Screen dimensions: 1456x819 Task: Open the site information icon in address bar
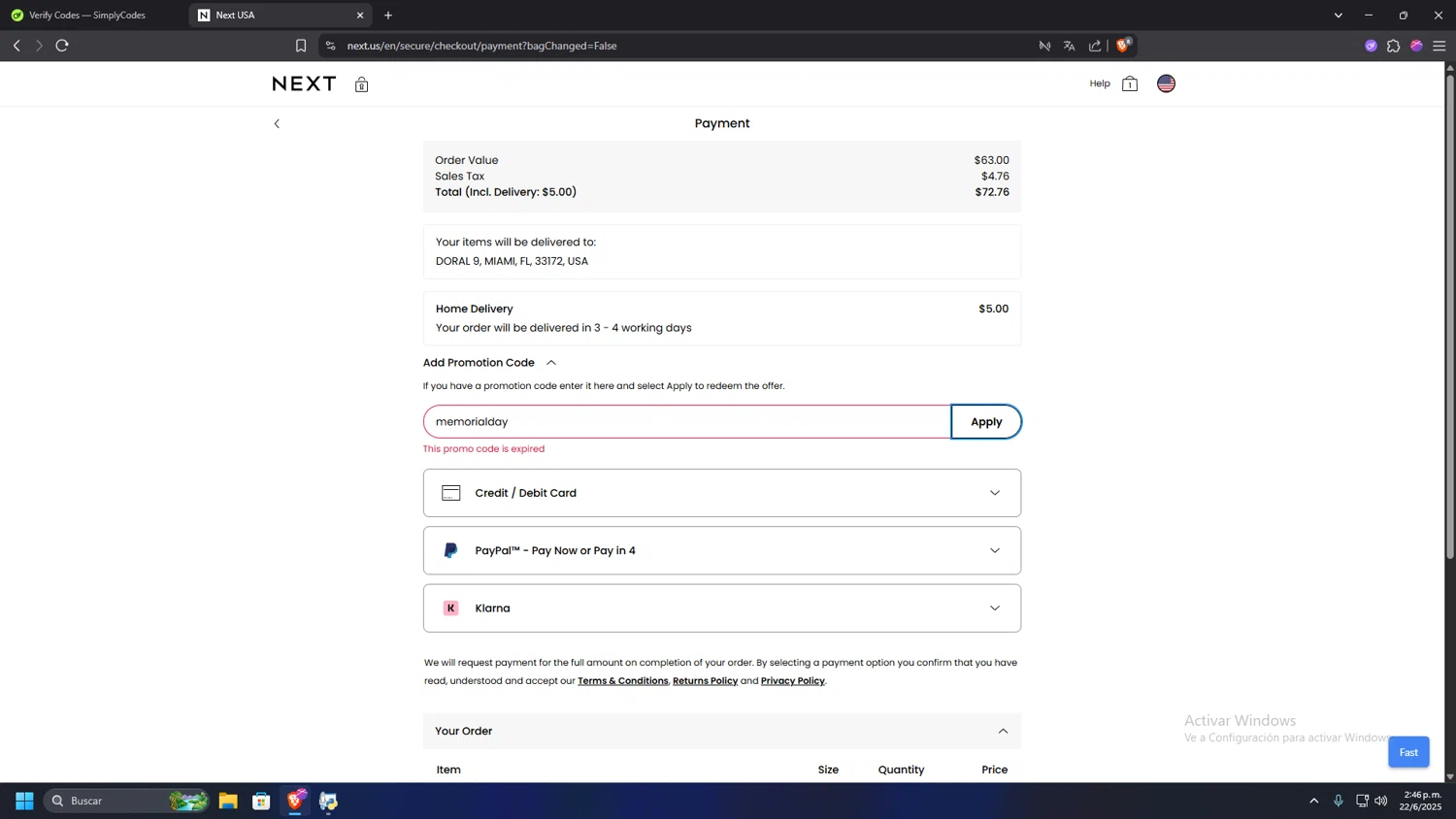pyautogui.click(x=330, y=46)
